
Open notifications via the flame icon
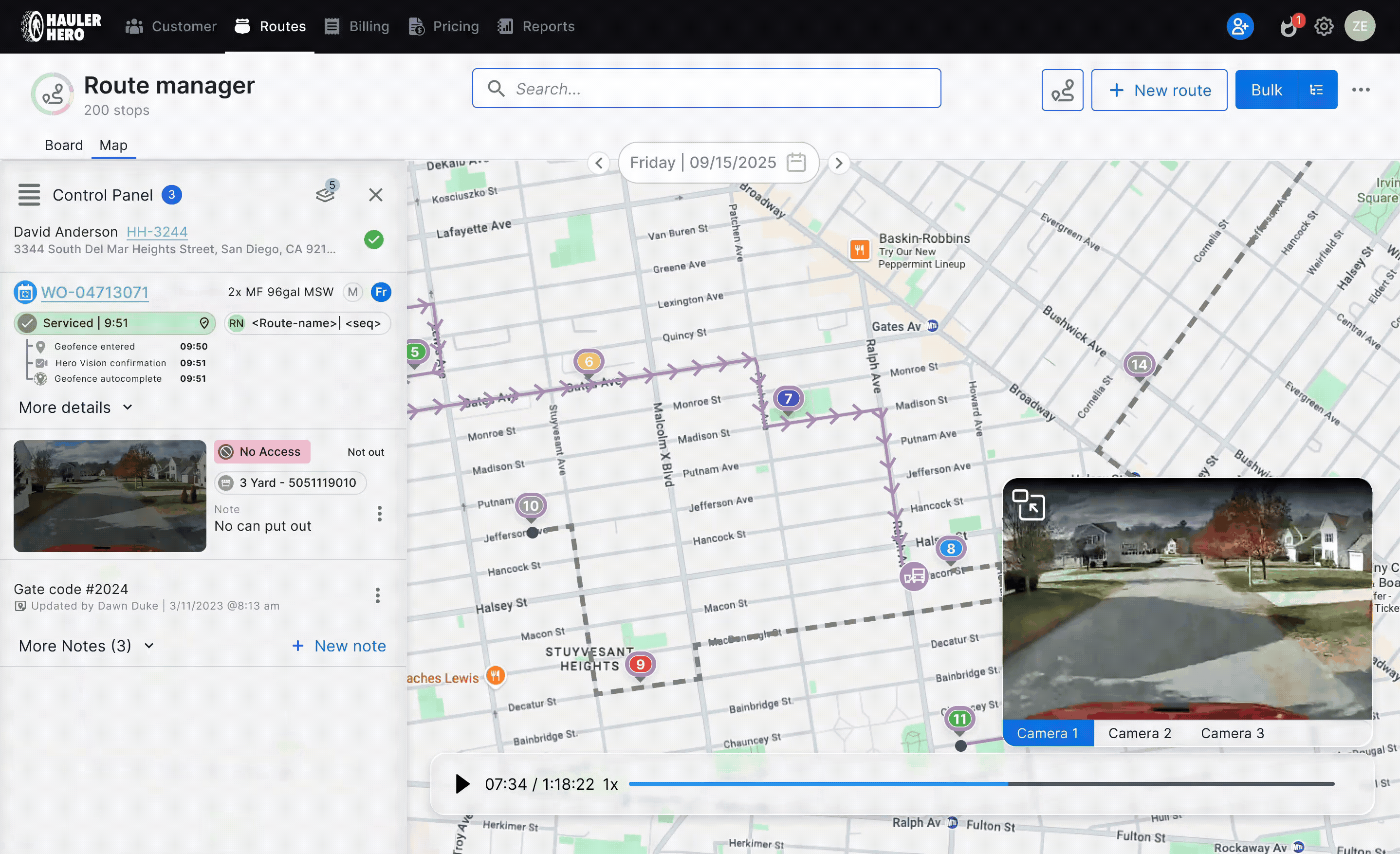point(1288,26)
